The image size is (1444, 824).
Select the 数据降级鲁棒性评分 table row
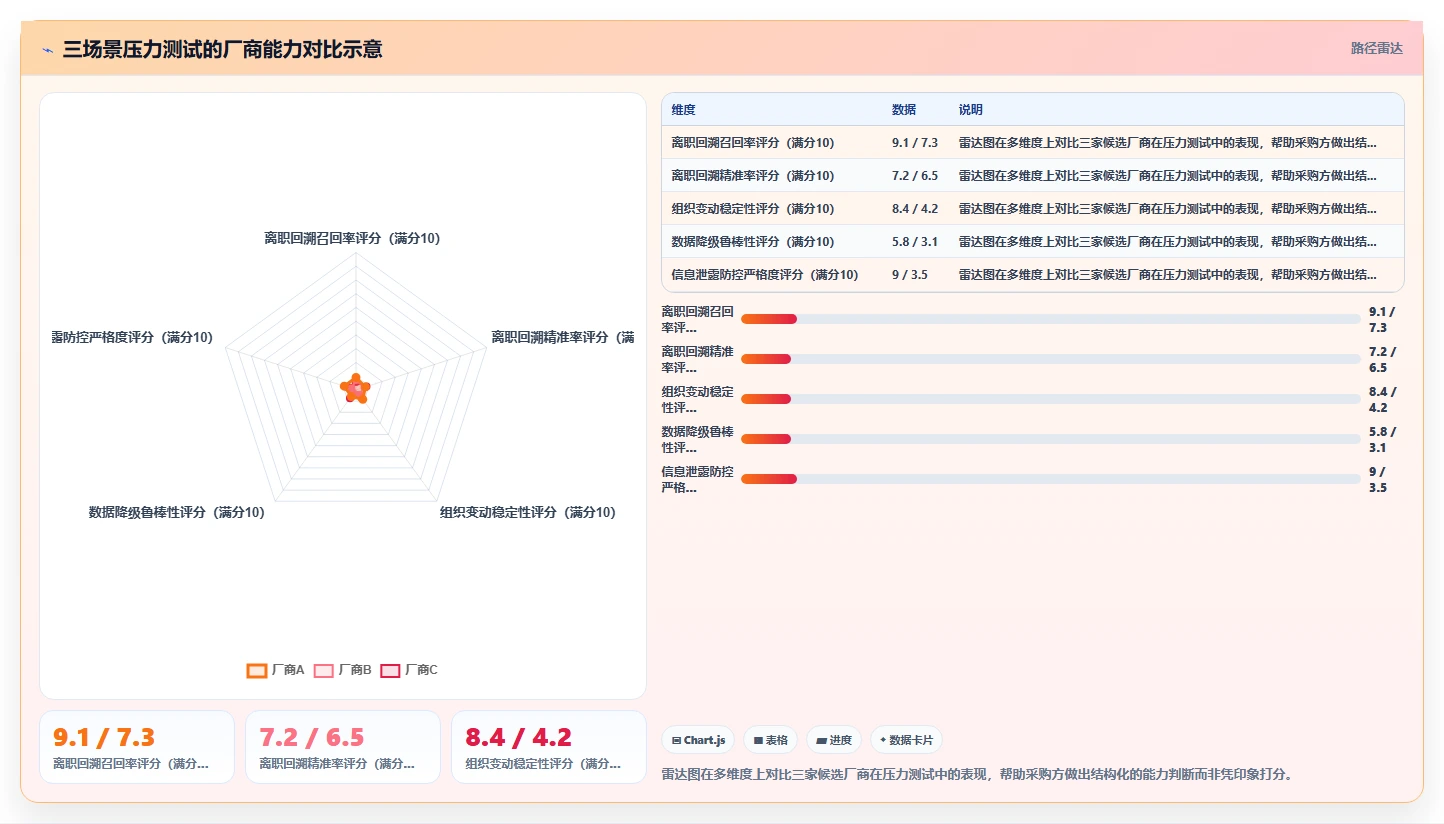point(1033,242)
